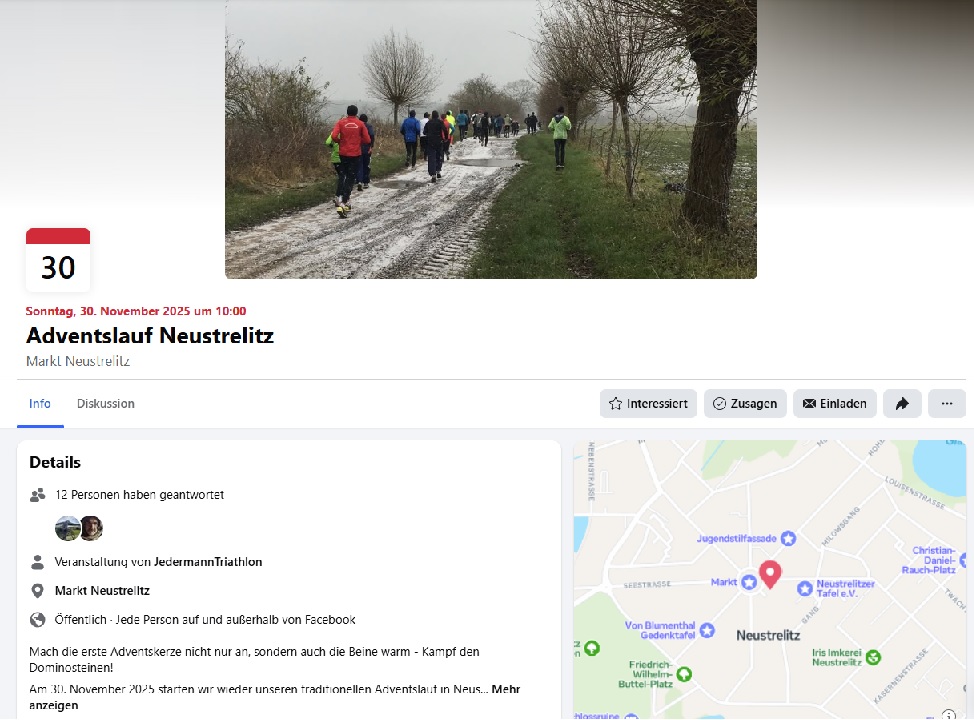974x720 pixels.
Task: Click the Einladen invite button
Action: tap(835, 404)
